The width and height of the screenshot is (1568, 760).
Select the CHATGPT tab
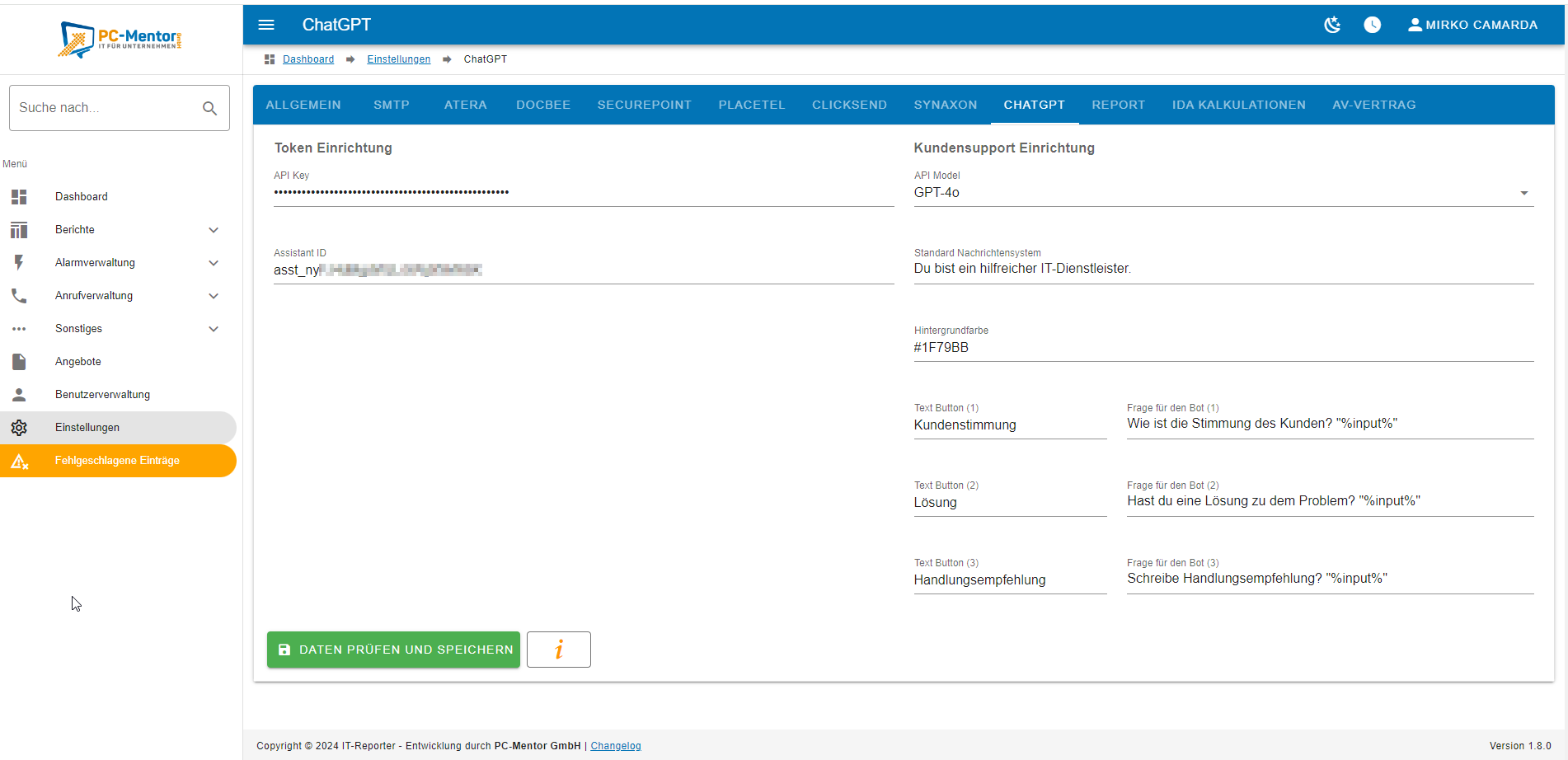[x=1035, y=105]
